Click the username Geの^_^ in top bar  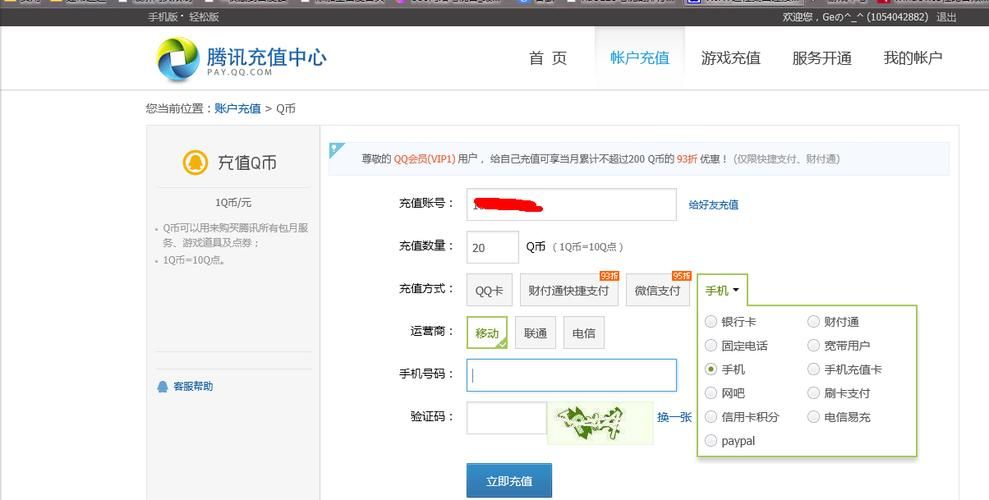tap(843, 17)
